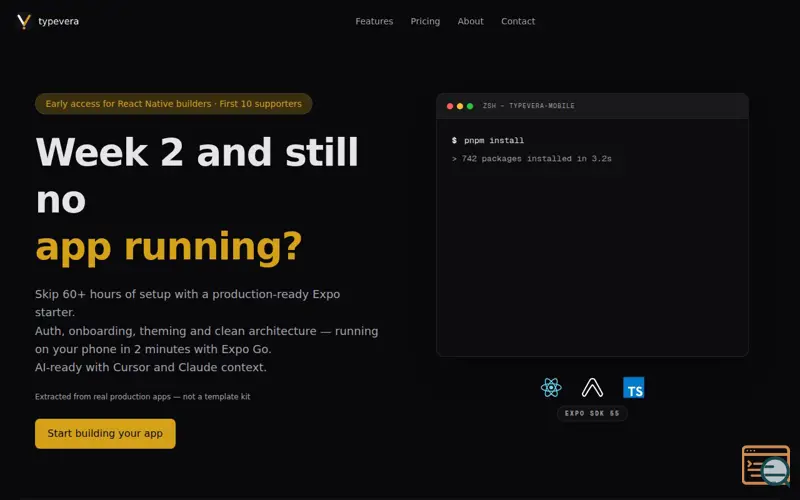The image size is (800, 500).
Task: Click the red terminal window dot
Action: pyautogui.click(x=450, y=106)
